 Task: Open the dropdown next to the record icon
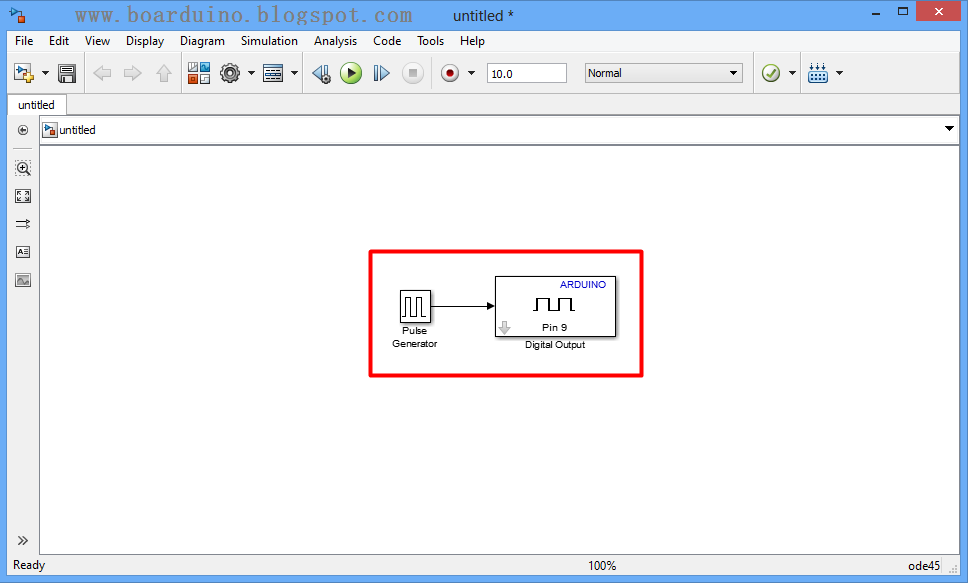tap(470, 72)
